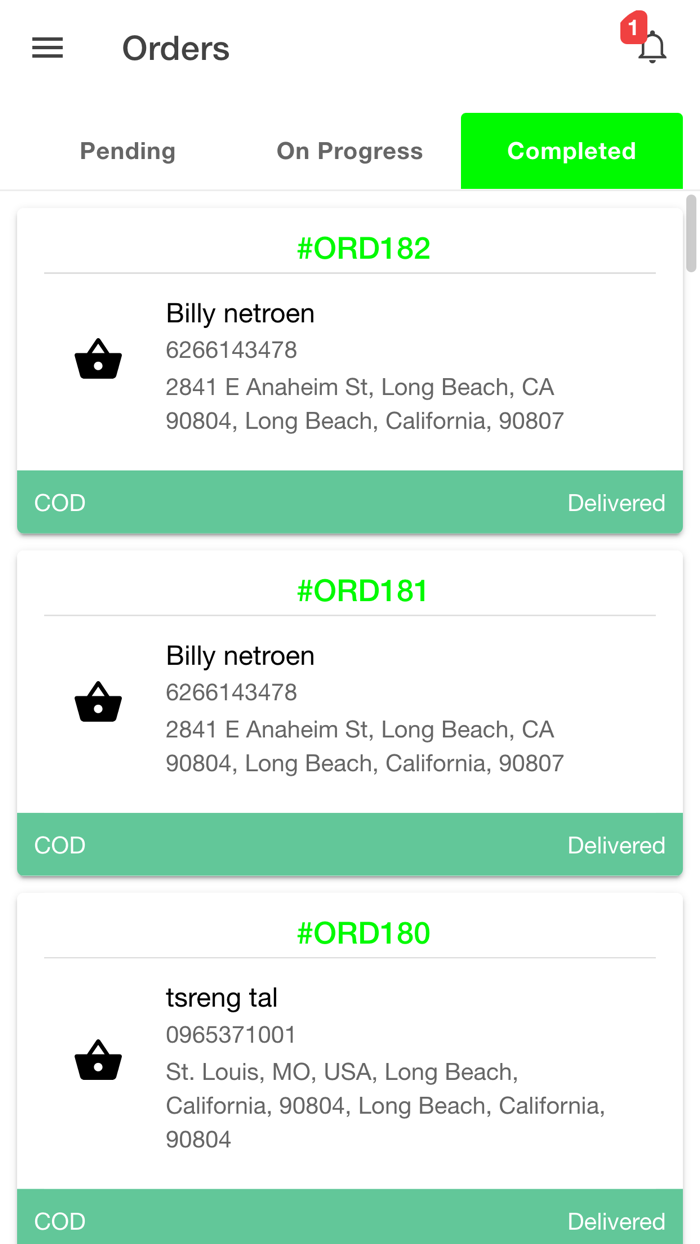Select customer name tsreng tal

coord(222,998)
